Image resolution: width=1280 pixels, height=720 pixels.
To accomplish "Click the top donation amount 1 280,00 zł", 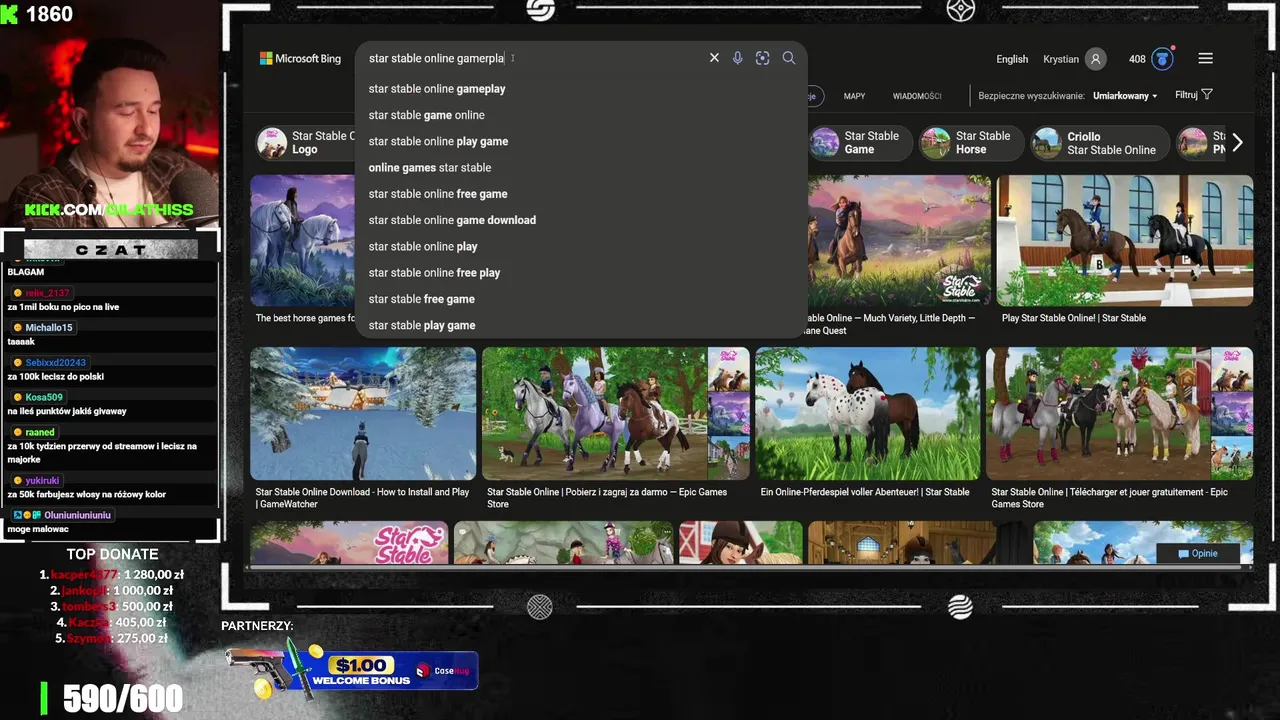I will click(x=154, y=574).
